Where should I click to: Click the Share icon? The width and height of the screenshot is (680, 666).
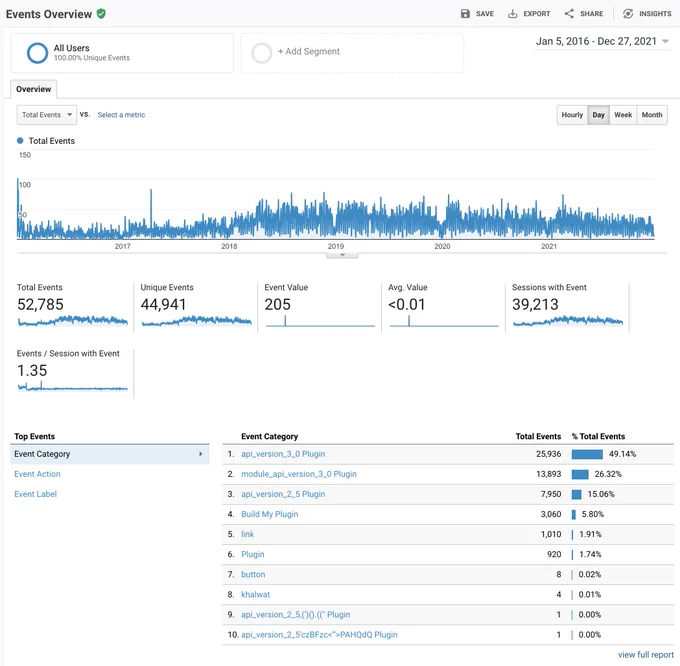pos(569,13)
